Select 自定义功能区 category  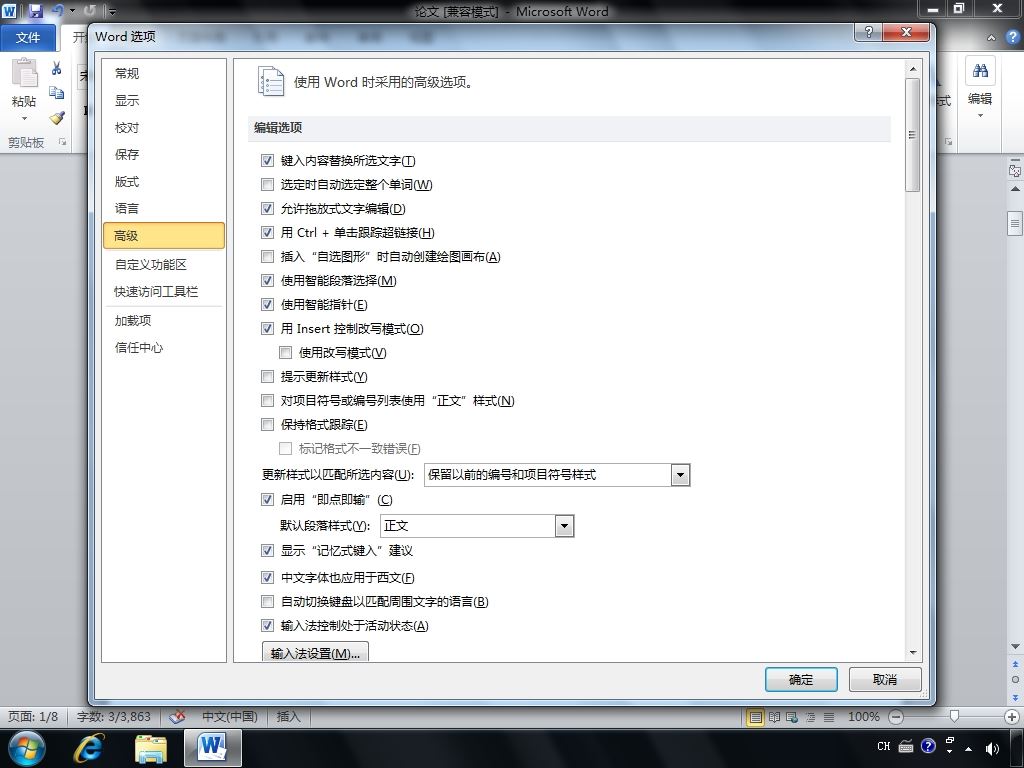point(164,264)
